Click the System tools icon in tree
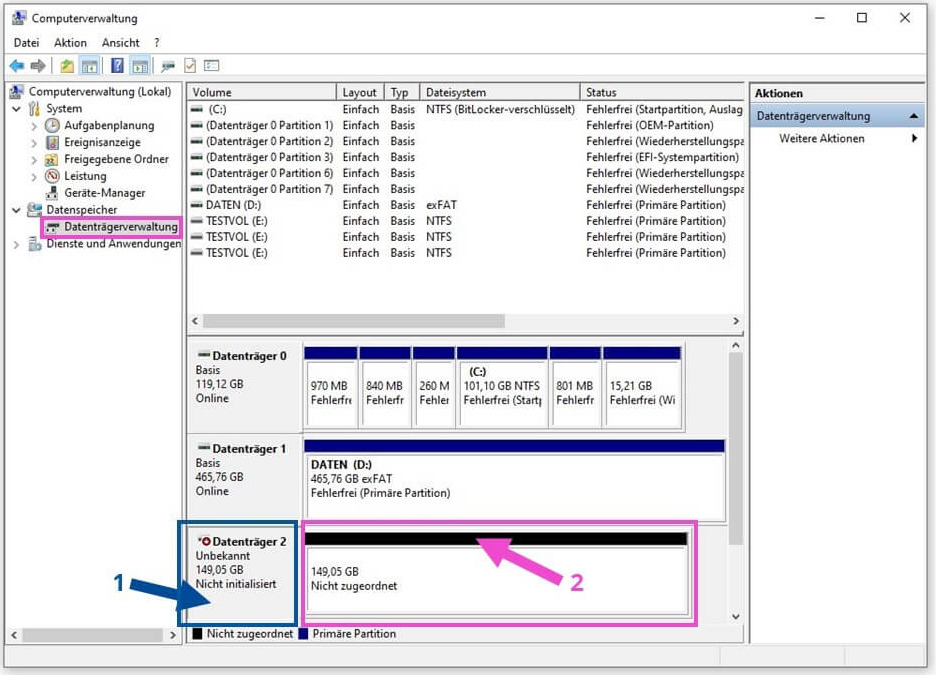 (35, 109)
